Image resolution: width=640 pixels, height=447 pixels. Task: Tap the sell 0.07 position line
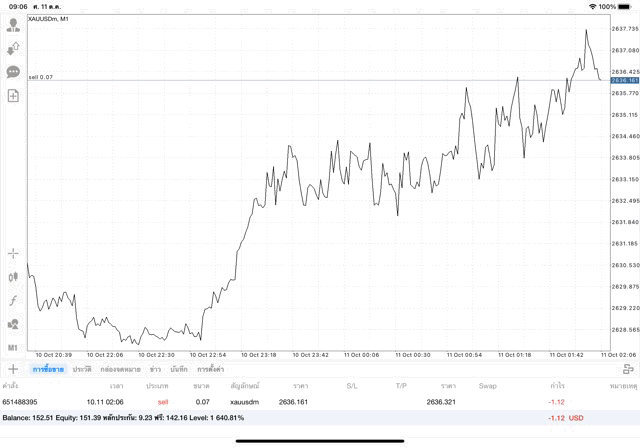coord(41,77)
